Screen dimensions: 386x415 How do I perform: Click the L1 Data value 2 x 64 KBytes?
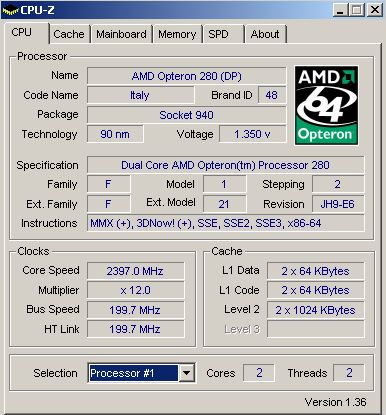(x=315, y=271)
